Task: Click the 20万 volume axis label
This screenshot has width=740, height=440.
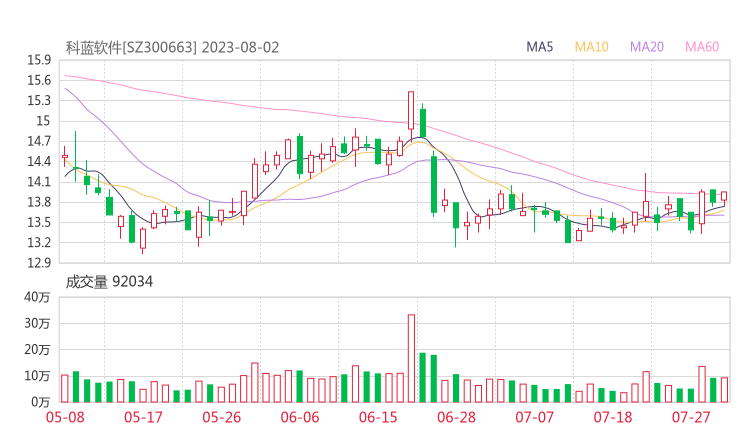Action: coord(37,350)
